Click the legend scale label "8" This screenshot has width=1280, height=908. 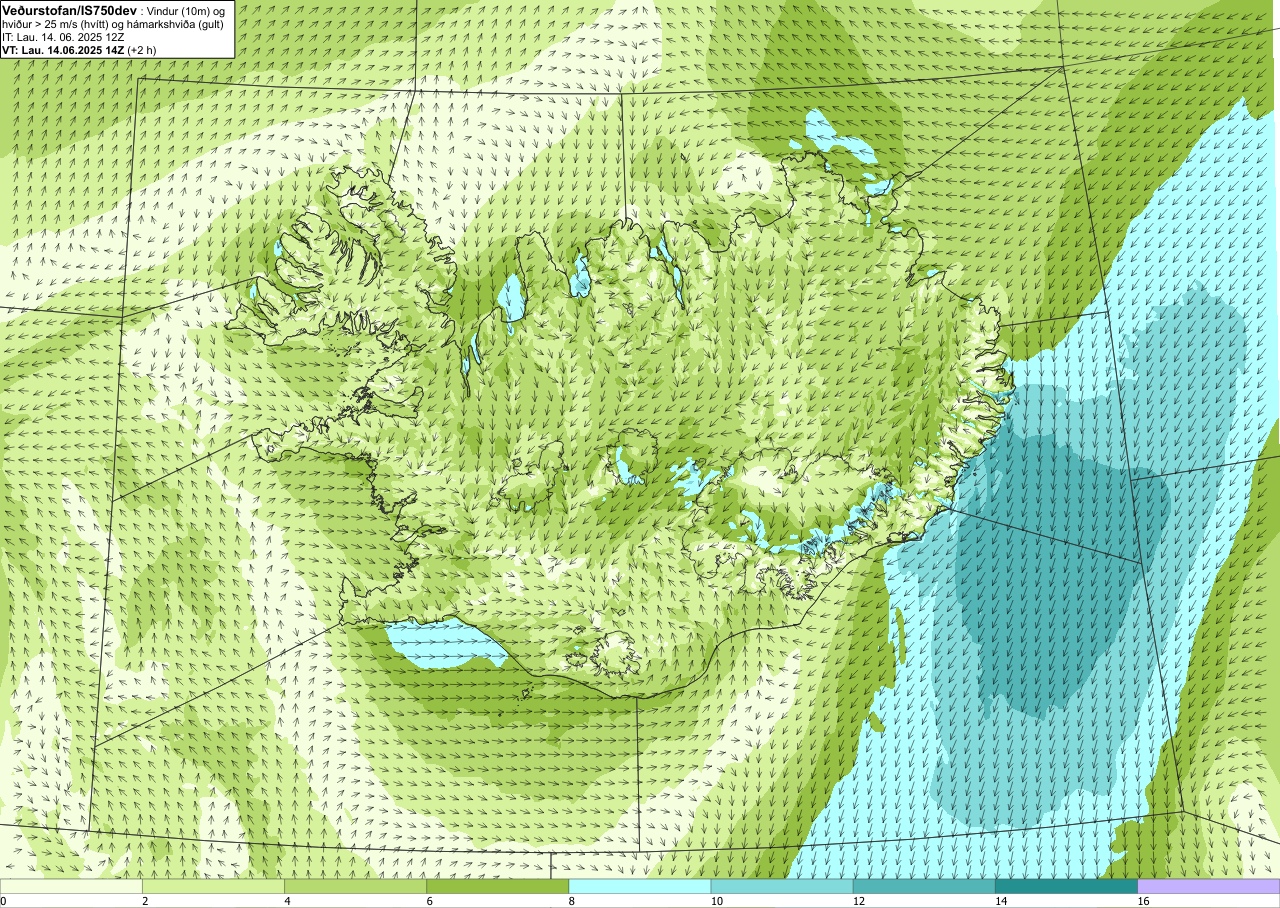[572, 901]
